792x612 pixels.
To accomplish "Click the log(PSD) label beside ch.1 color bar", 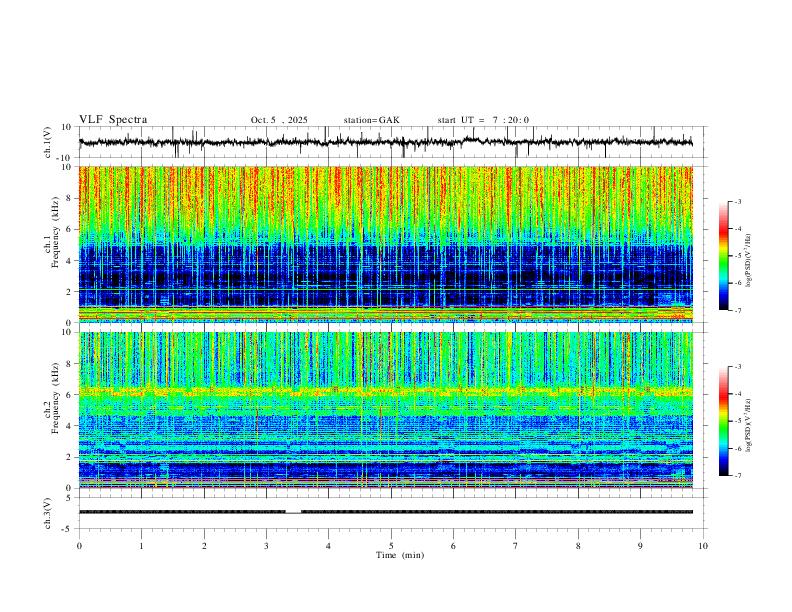I will coord(748,261).
